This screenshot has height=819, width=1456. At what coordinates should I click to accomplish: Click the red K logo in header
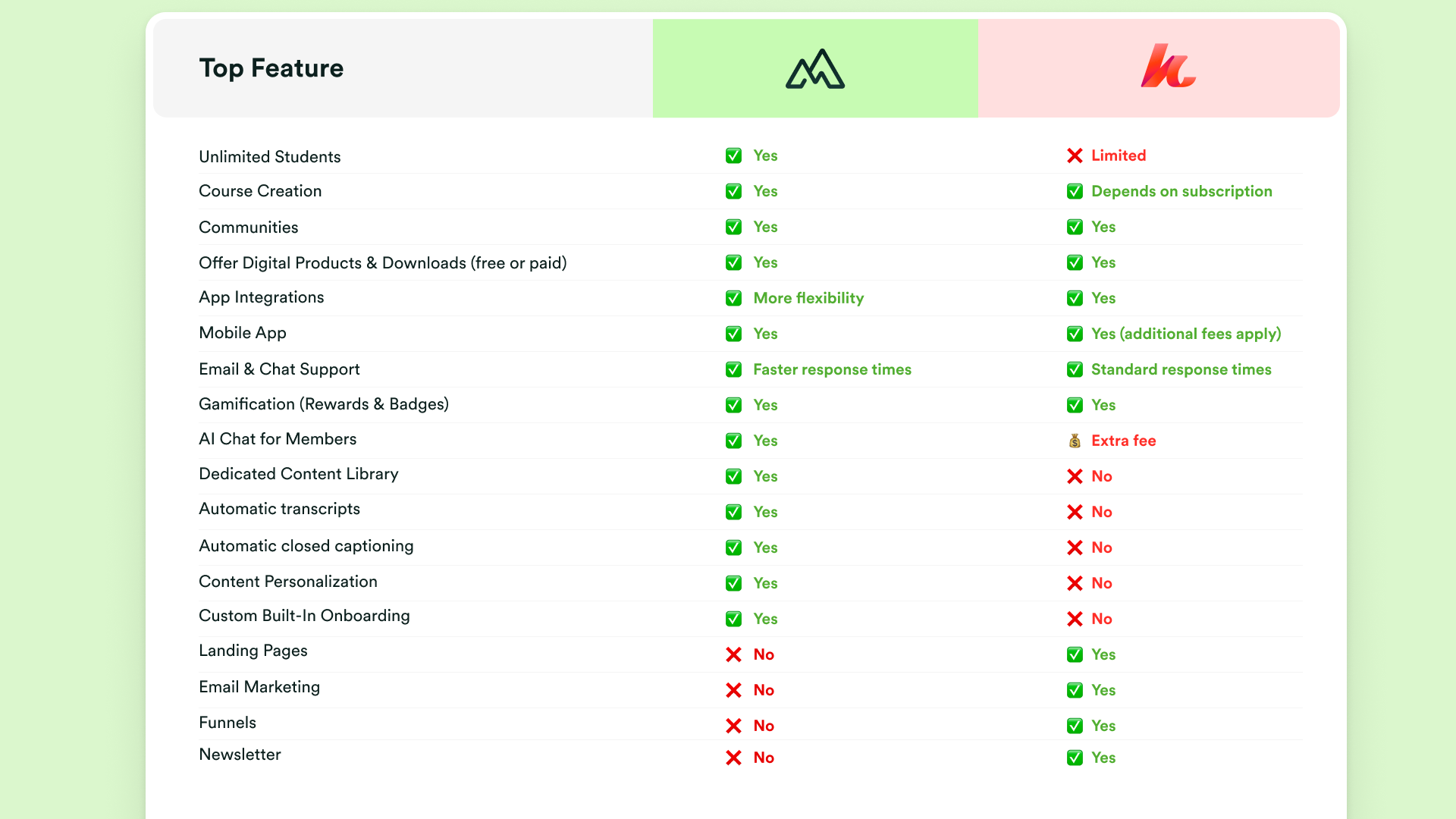click(1168, 66)
